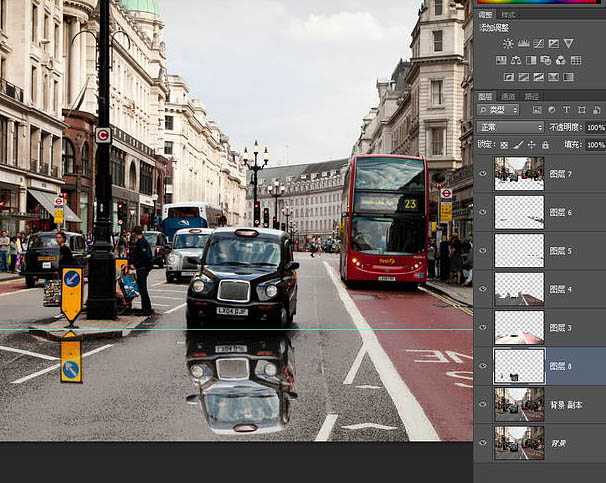Image resolution: width=606 pixels, height=483 pixels.
Task: Add a Black & White adjustment layer
Action: 531,60
